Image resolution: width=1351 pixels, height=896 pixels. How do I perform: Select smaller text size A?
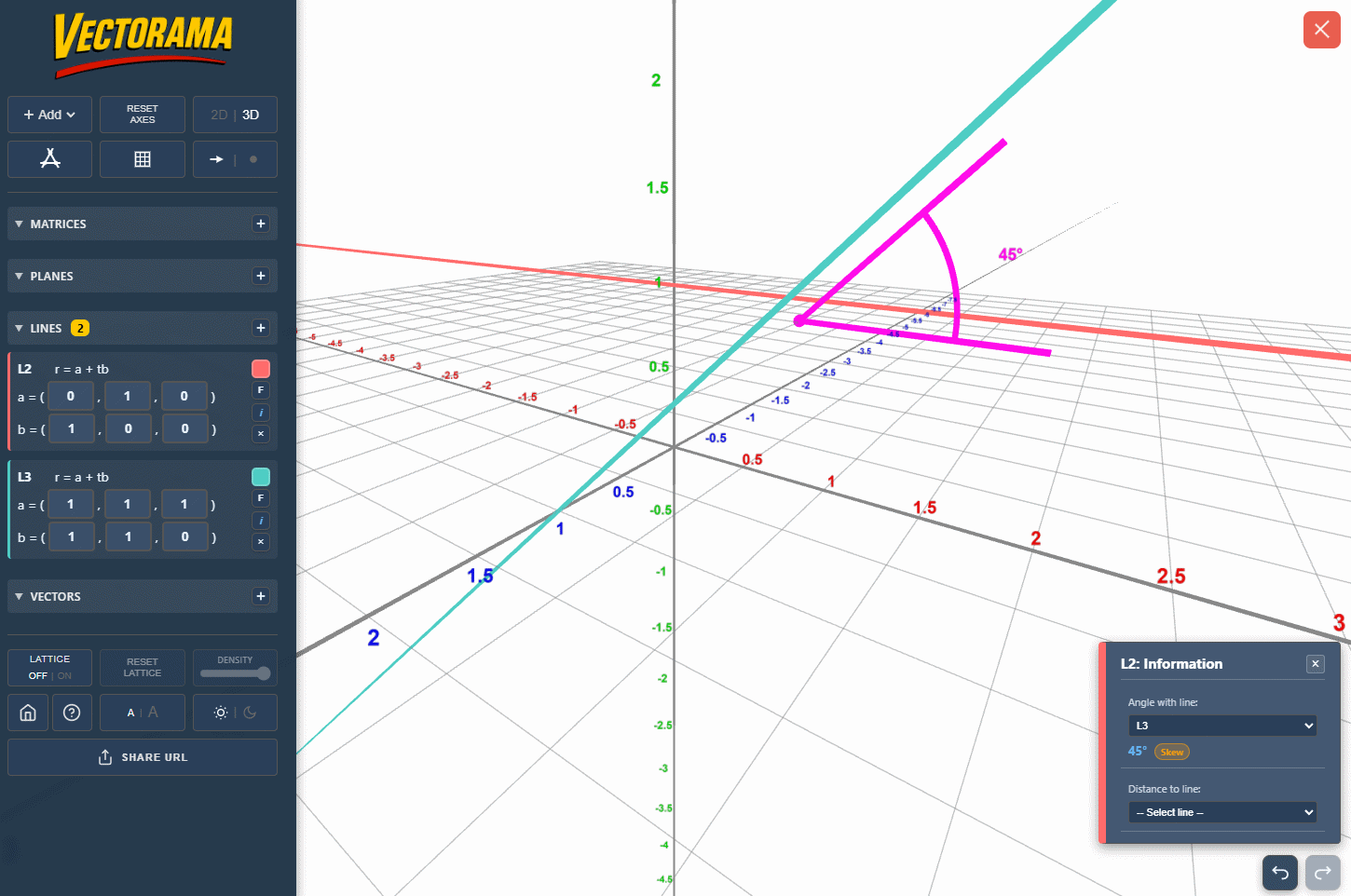(130, 713)
